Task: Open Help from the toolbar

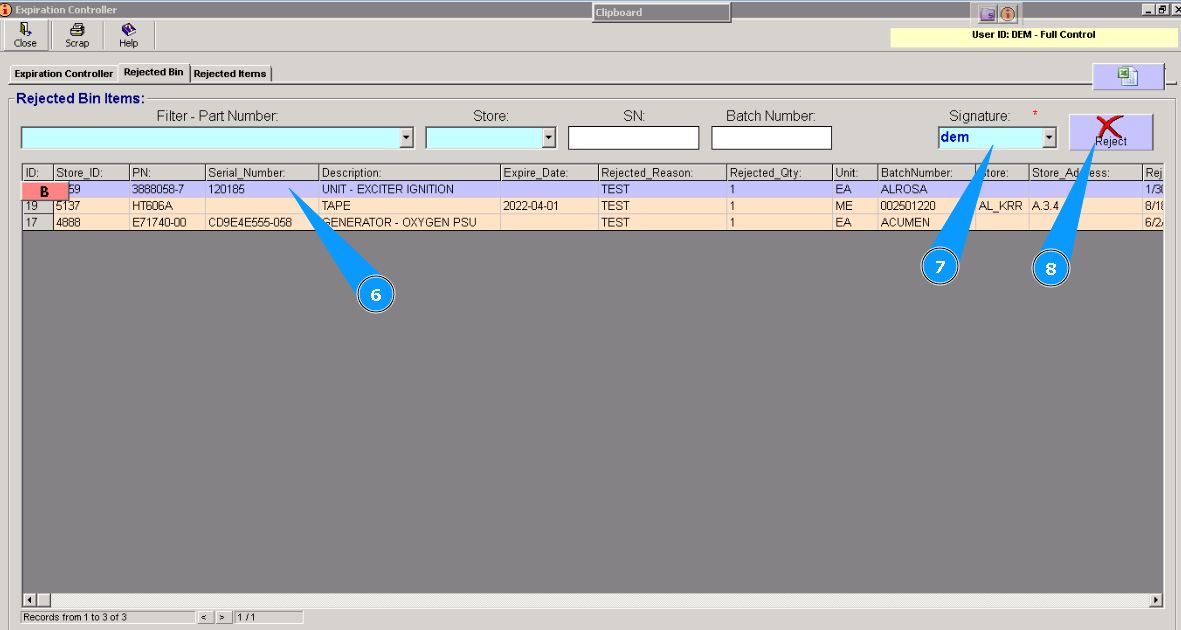Action: click(129, 35)
